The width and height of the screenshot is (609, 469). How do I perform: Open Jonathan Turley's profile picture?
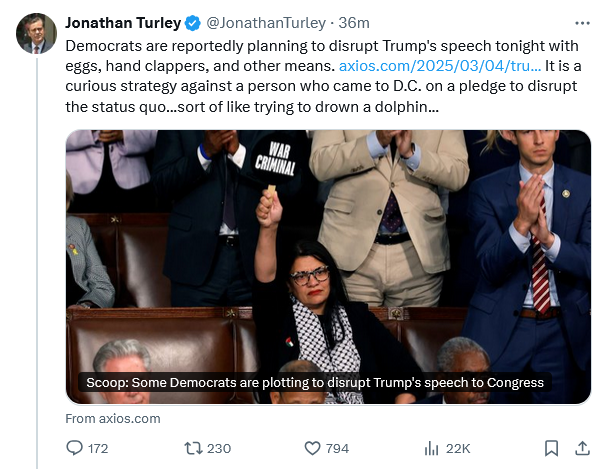click(36, 34)
